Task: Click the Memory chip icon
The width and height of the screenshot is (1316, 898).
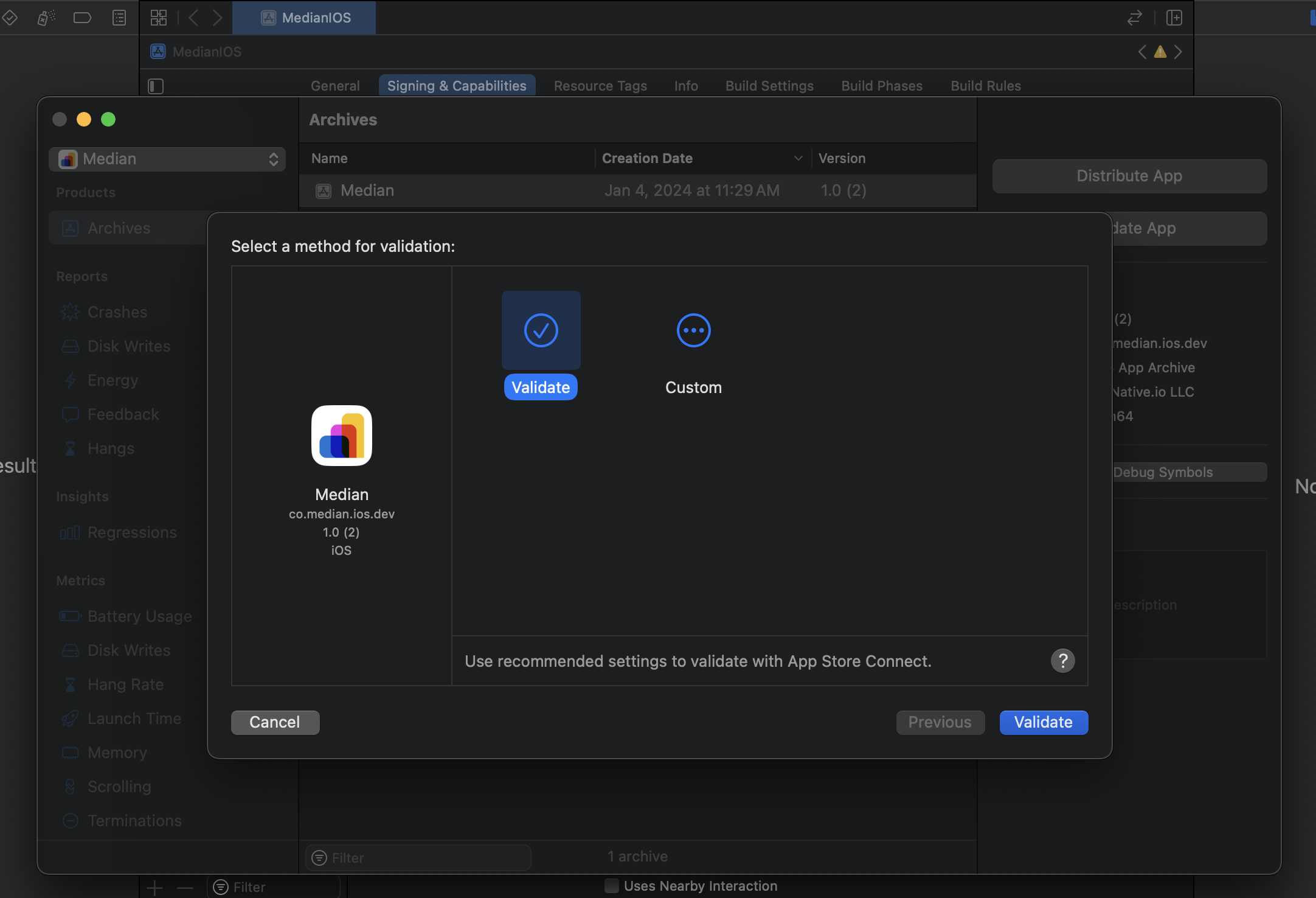Action: (x=71, y=753)
